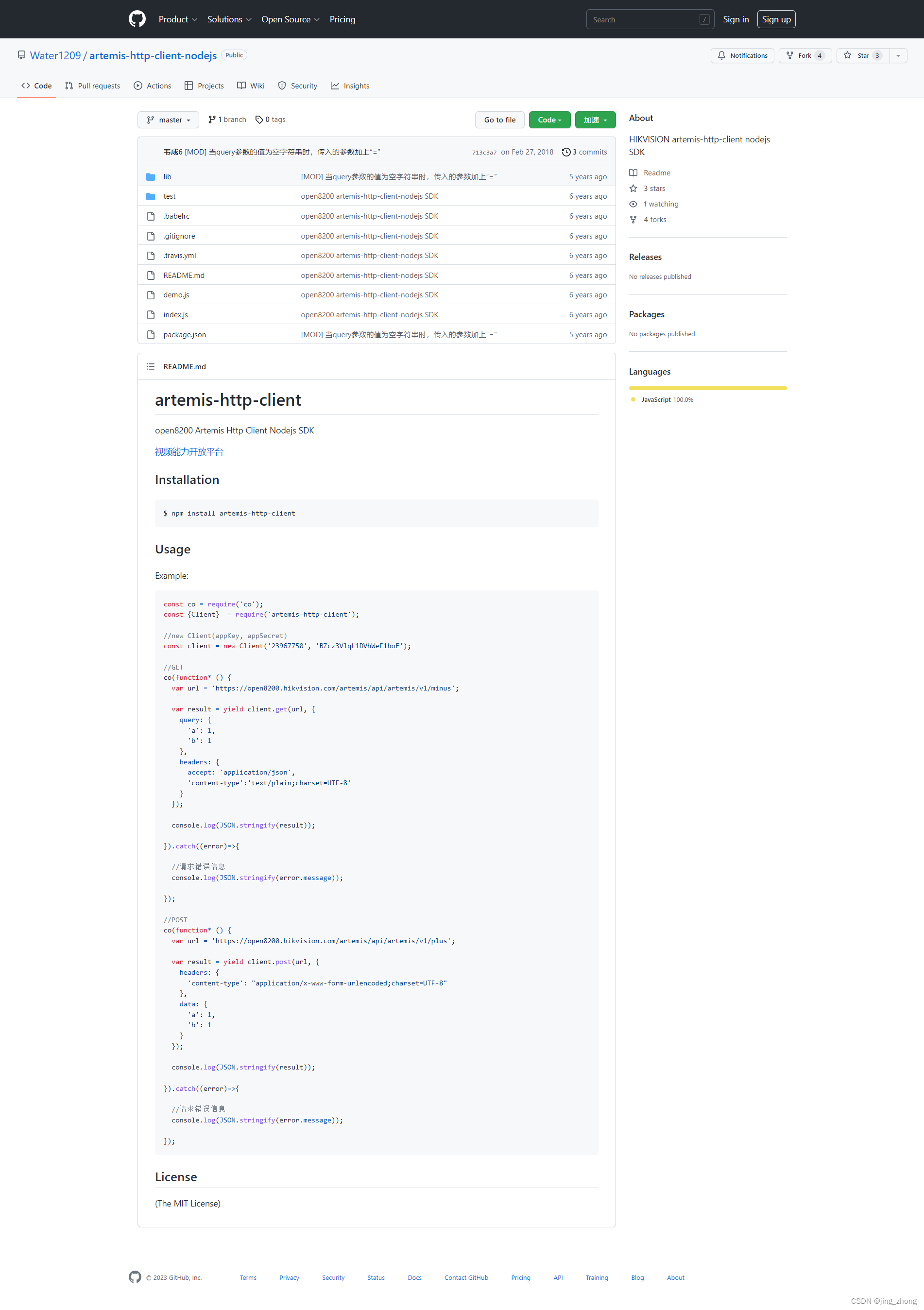Expand the Product menu
Viewport: 924px width, 1310px height.
pyautogui.click(x=177, y=19)
